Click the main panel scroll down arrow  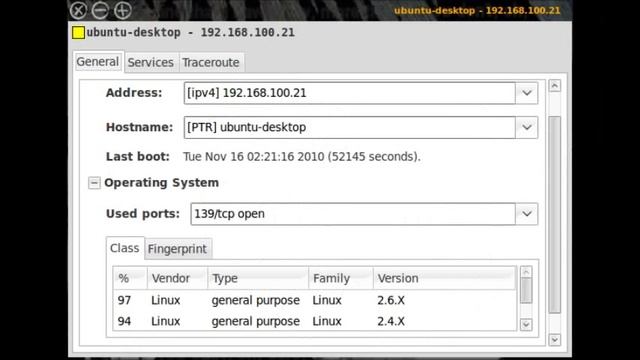(554, 340)
